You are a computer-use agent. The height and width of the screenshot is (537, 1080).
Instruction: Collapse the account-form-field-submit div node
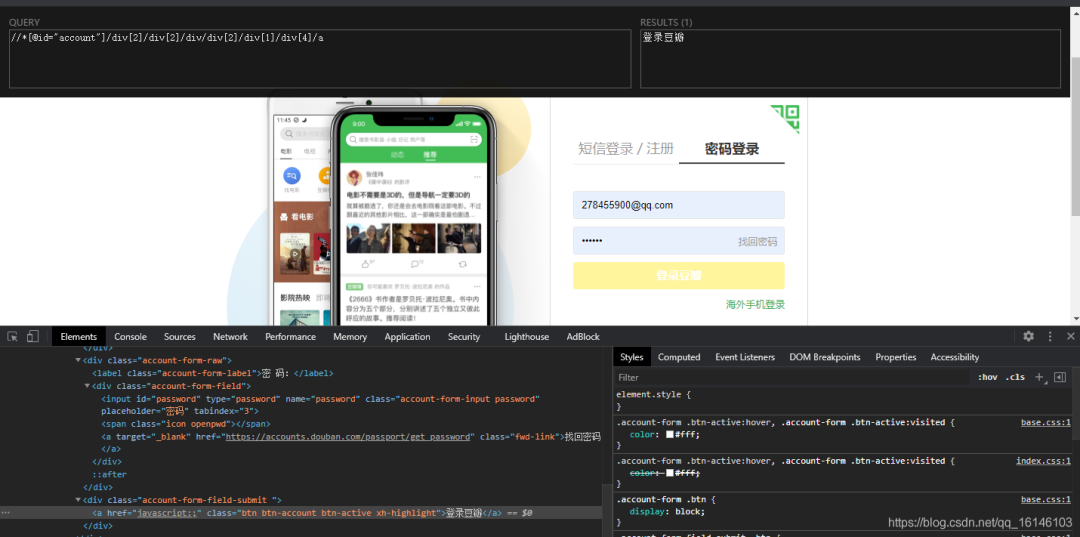[x=78, y=500]
